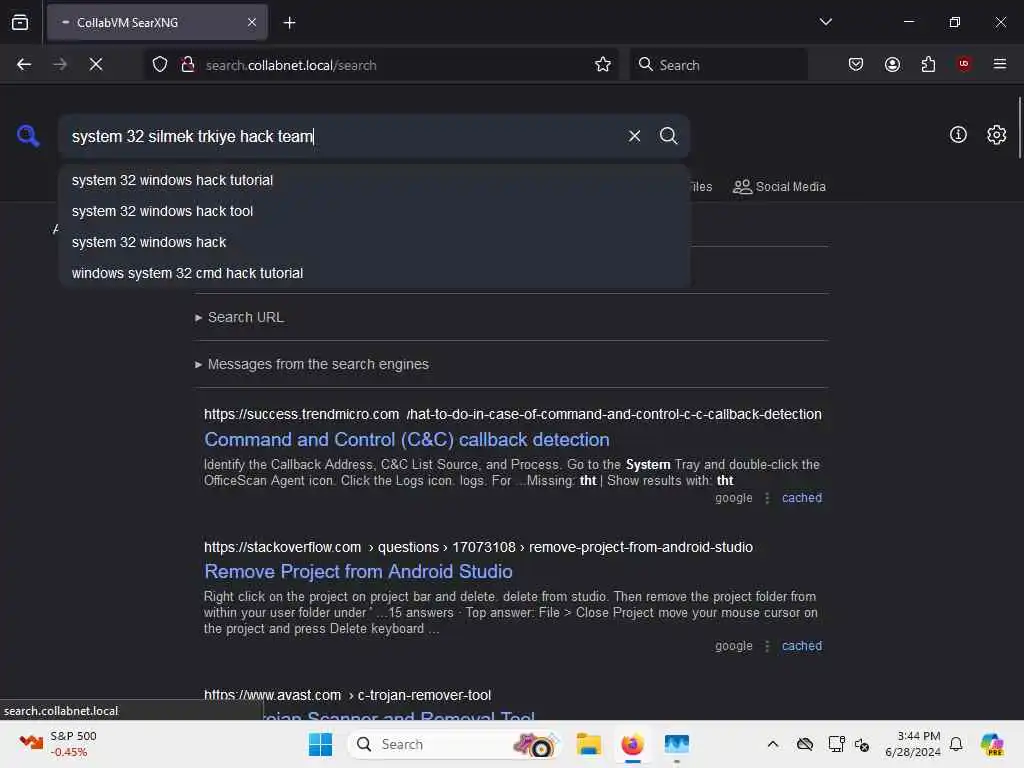Click the address bar URL
1024x768 pixels.
(x=291, y=65)
